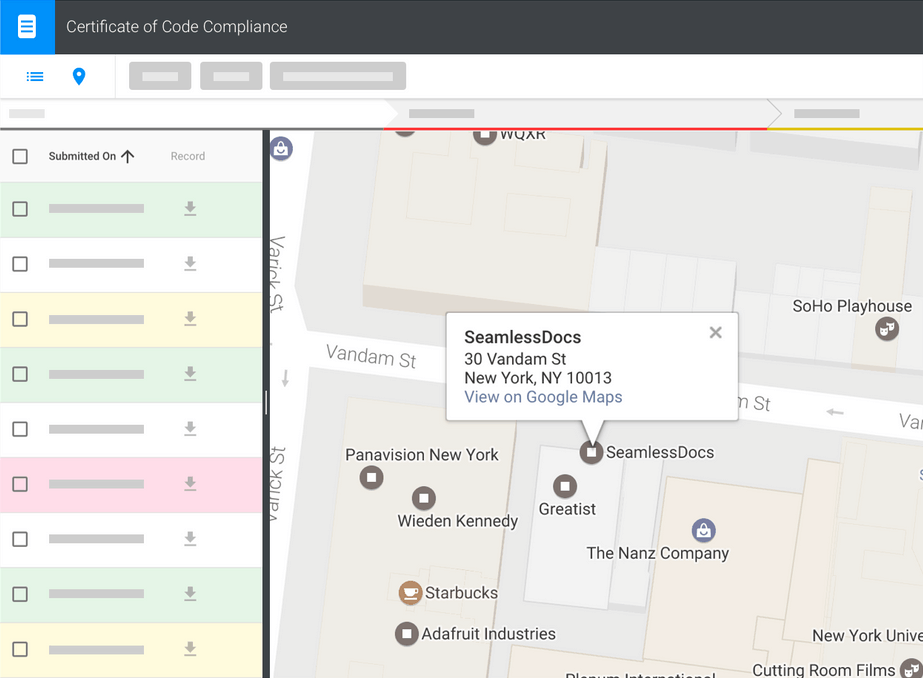Click the Wieden Kennedy map label
Screen dimensions: 923x678
pos(458,521)
